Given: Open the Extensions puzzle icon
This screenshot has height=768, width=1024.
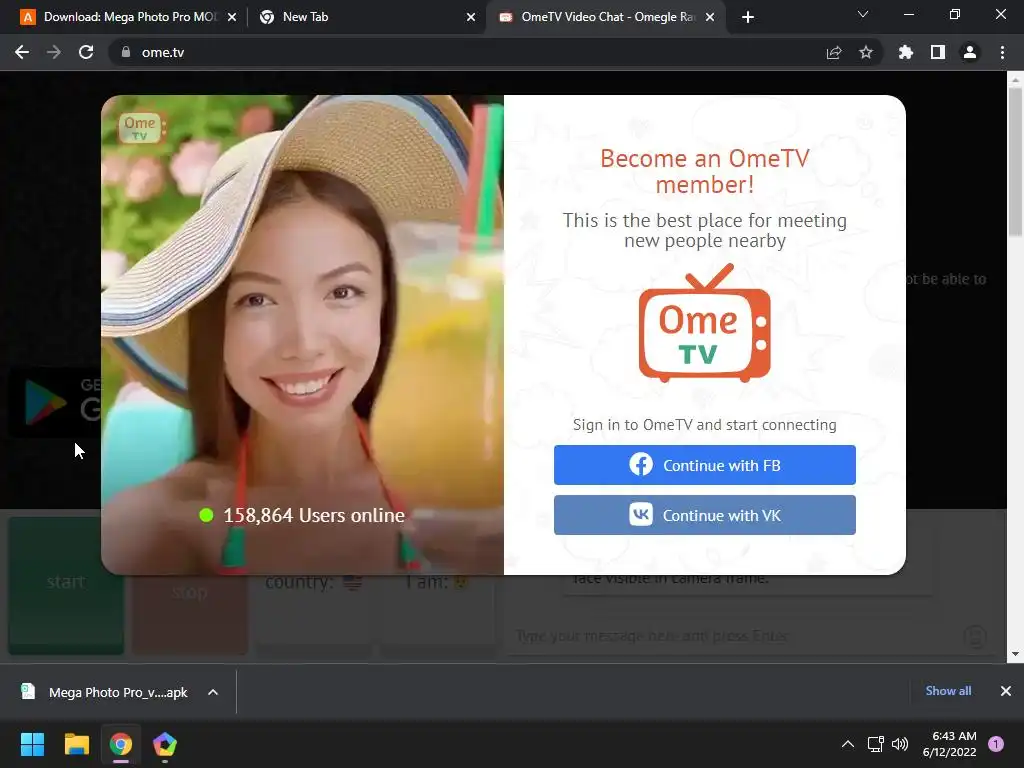Looking at the screenshot, I should tap(906, 52).
